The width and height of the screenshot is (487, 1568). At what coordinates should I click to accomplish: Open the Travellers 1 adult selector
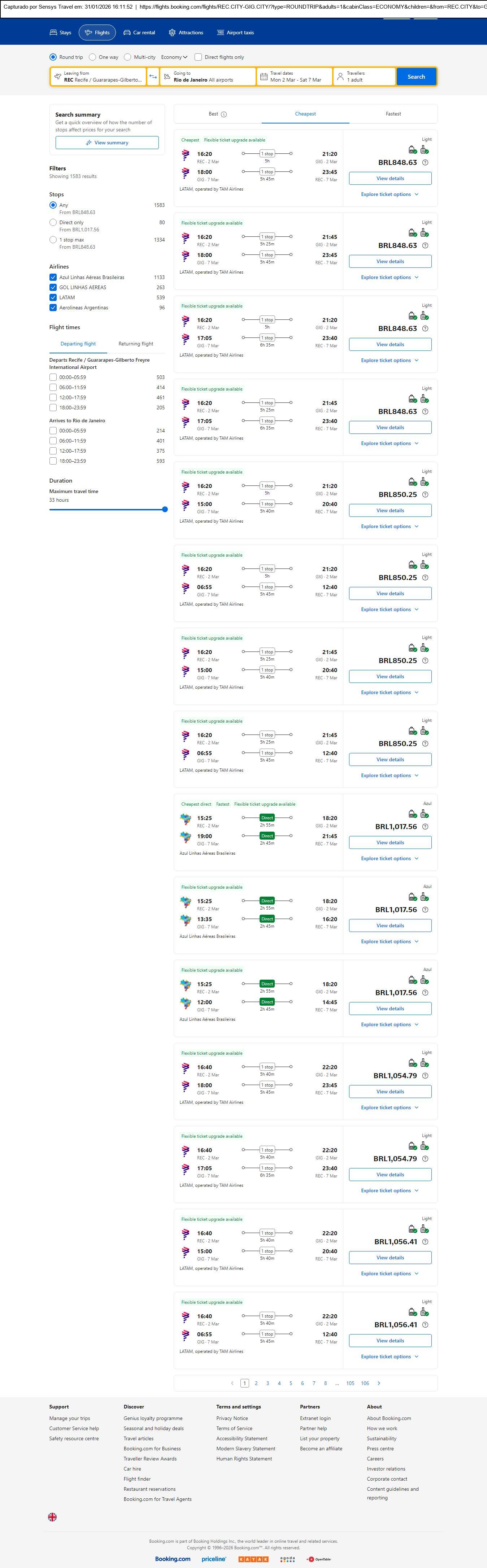click(x=364, y=77)
